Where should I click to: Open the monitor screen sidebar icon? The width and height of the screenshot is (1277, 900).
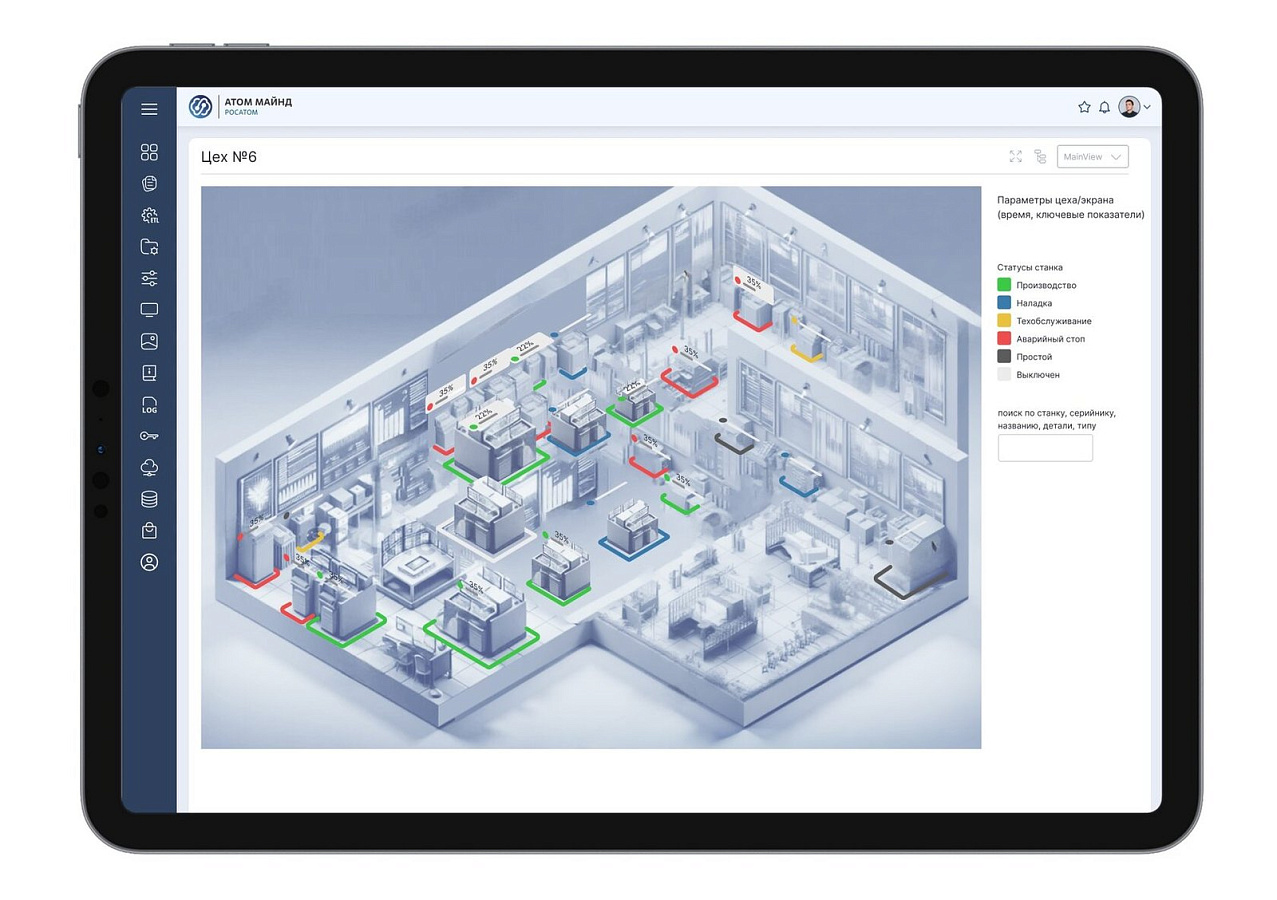(149, 310)
